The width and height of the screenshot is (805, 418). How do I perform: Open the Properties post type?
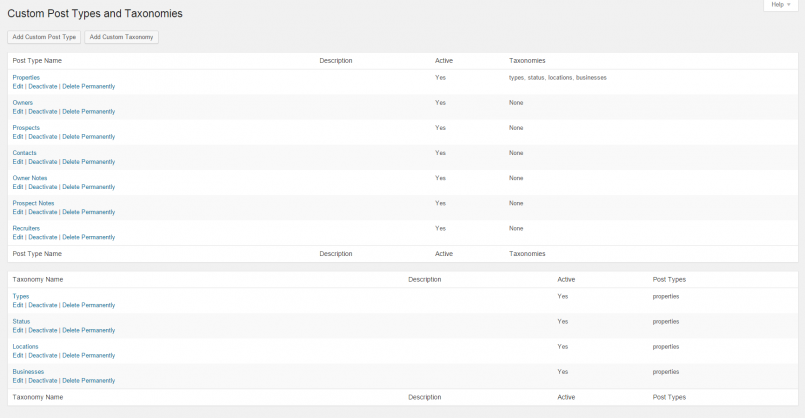(x=26, y=78)
